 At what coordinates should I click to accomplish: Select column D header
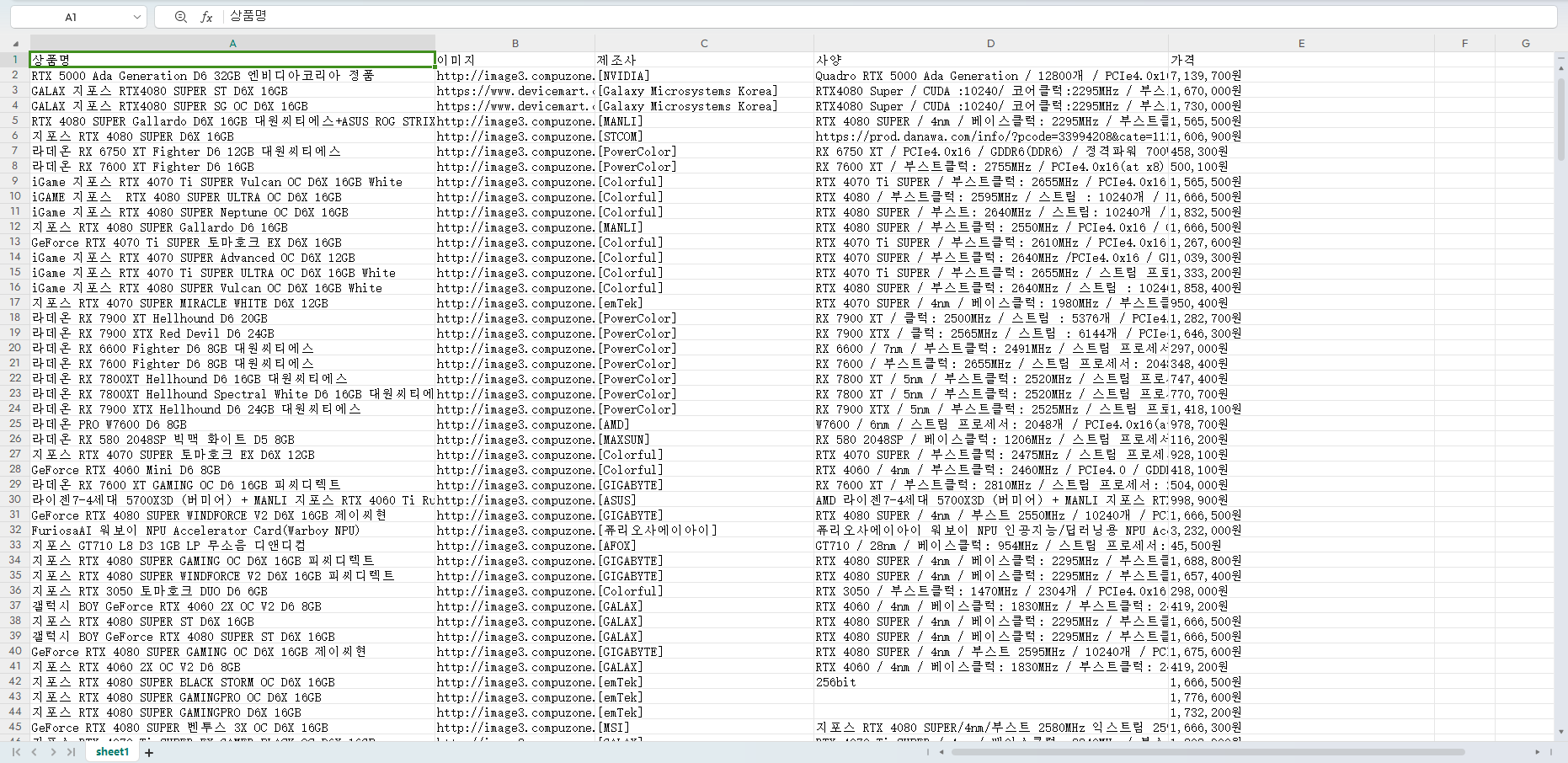[x=991, y=44]
